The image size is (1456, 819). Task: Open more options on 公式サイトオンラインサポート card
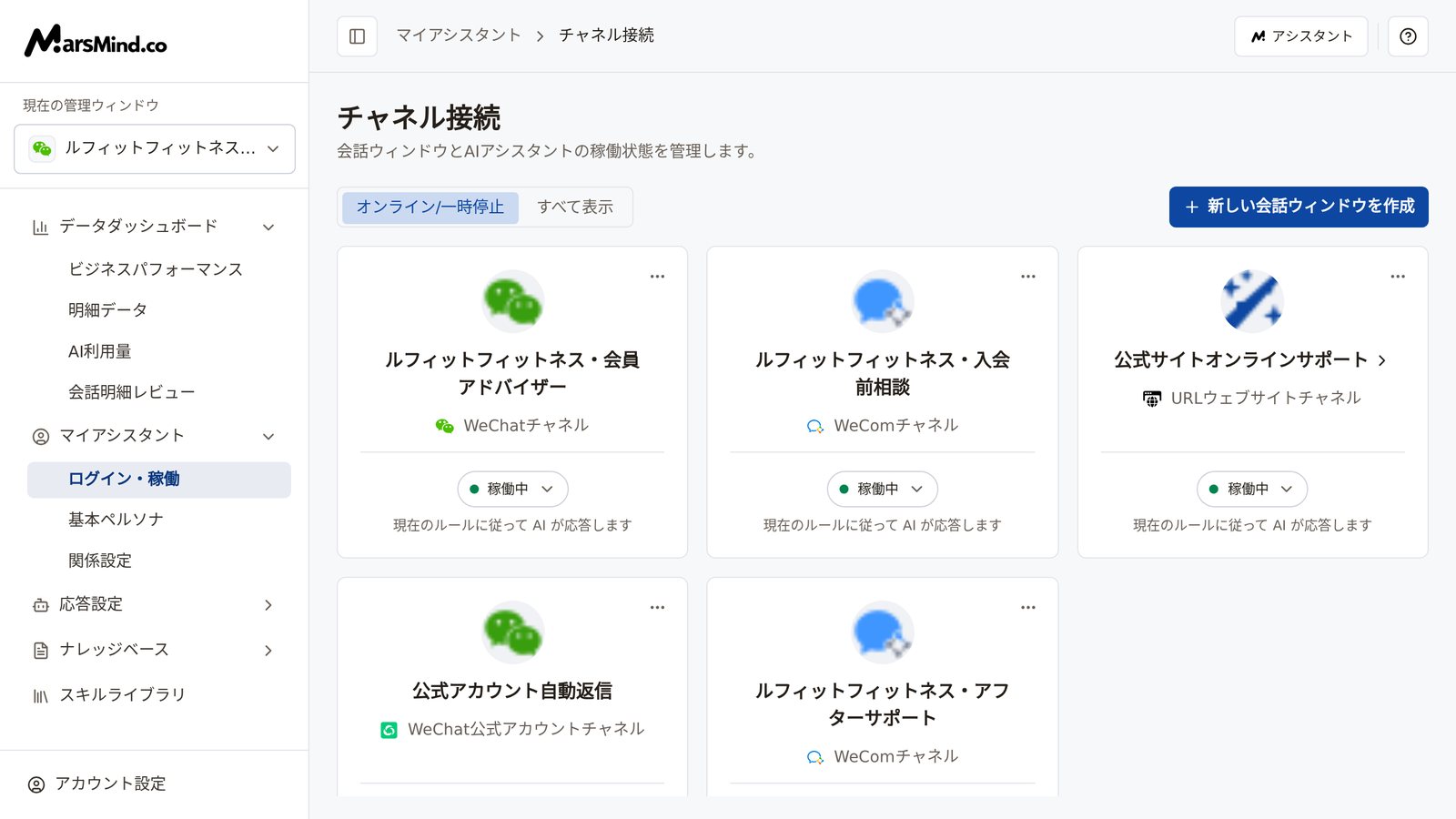(x=1398, y=277)
